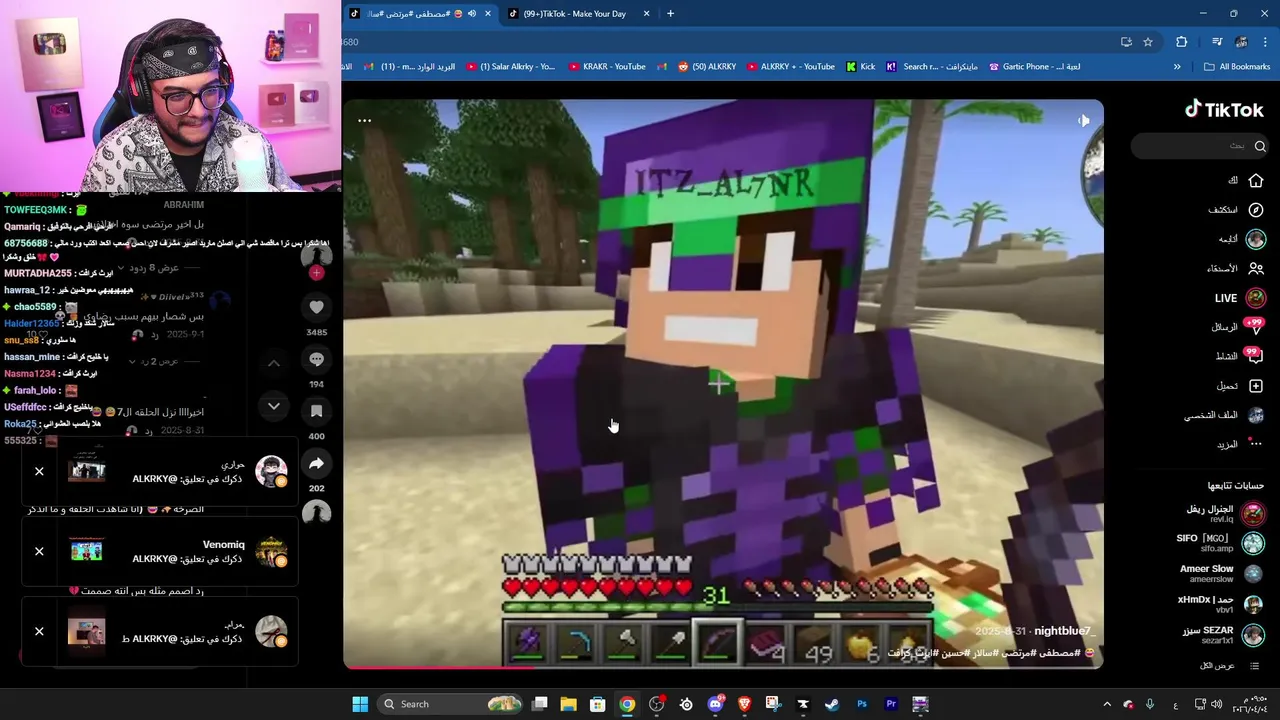
Task: Bookmark the video with the save icon
Action: [x=316, y=411]
